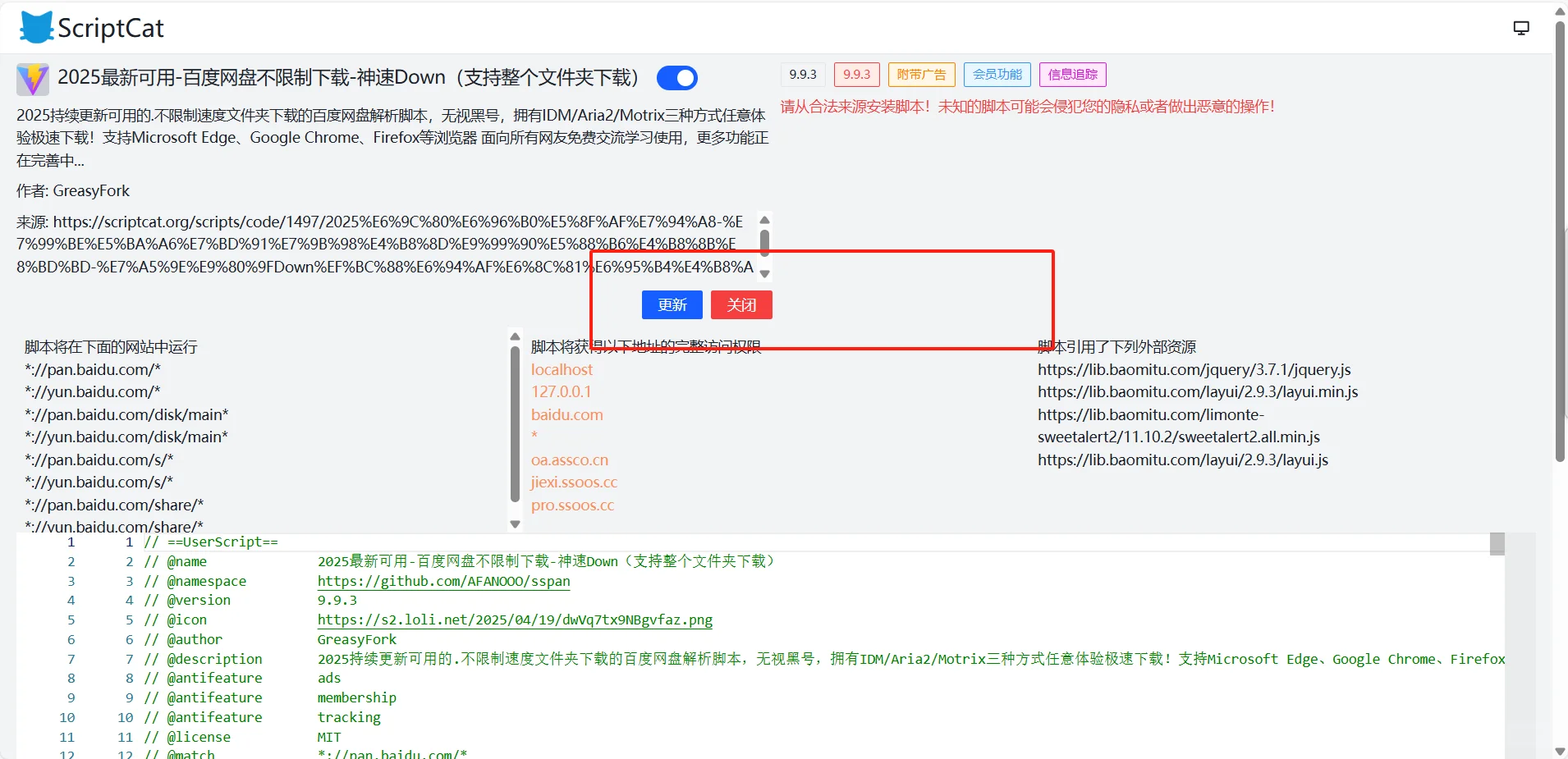Click the match list's scroll-down arrow
The width and height of the screenshot is (1568, 759).
point(516,524)
